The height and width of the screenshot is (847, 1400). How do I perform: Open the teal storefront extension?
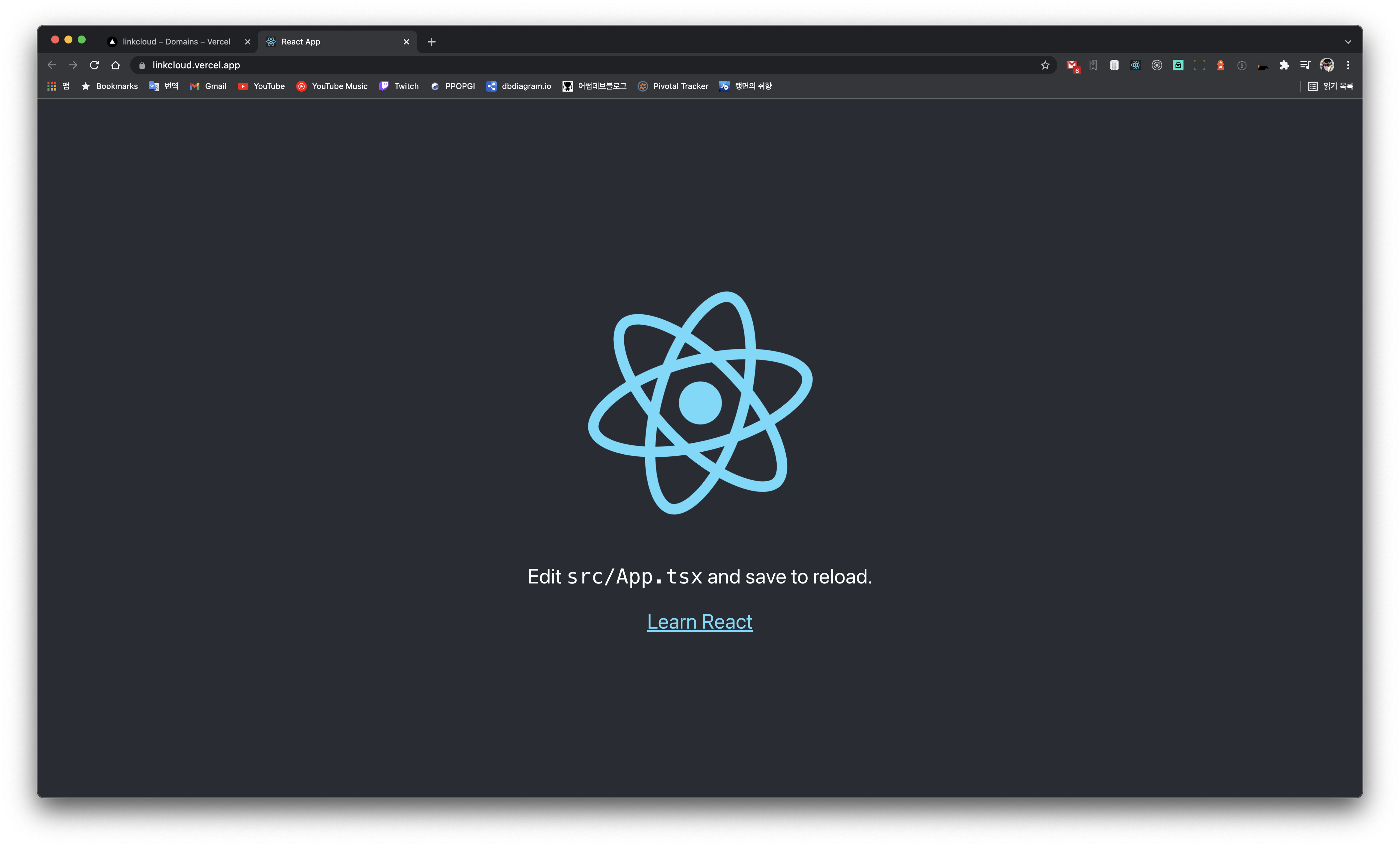click(x=1178, y=65)
